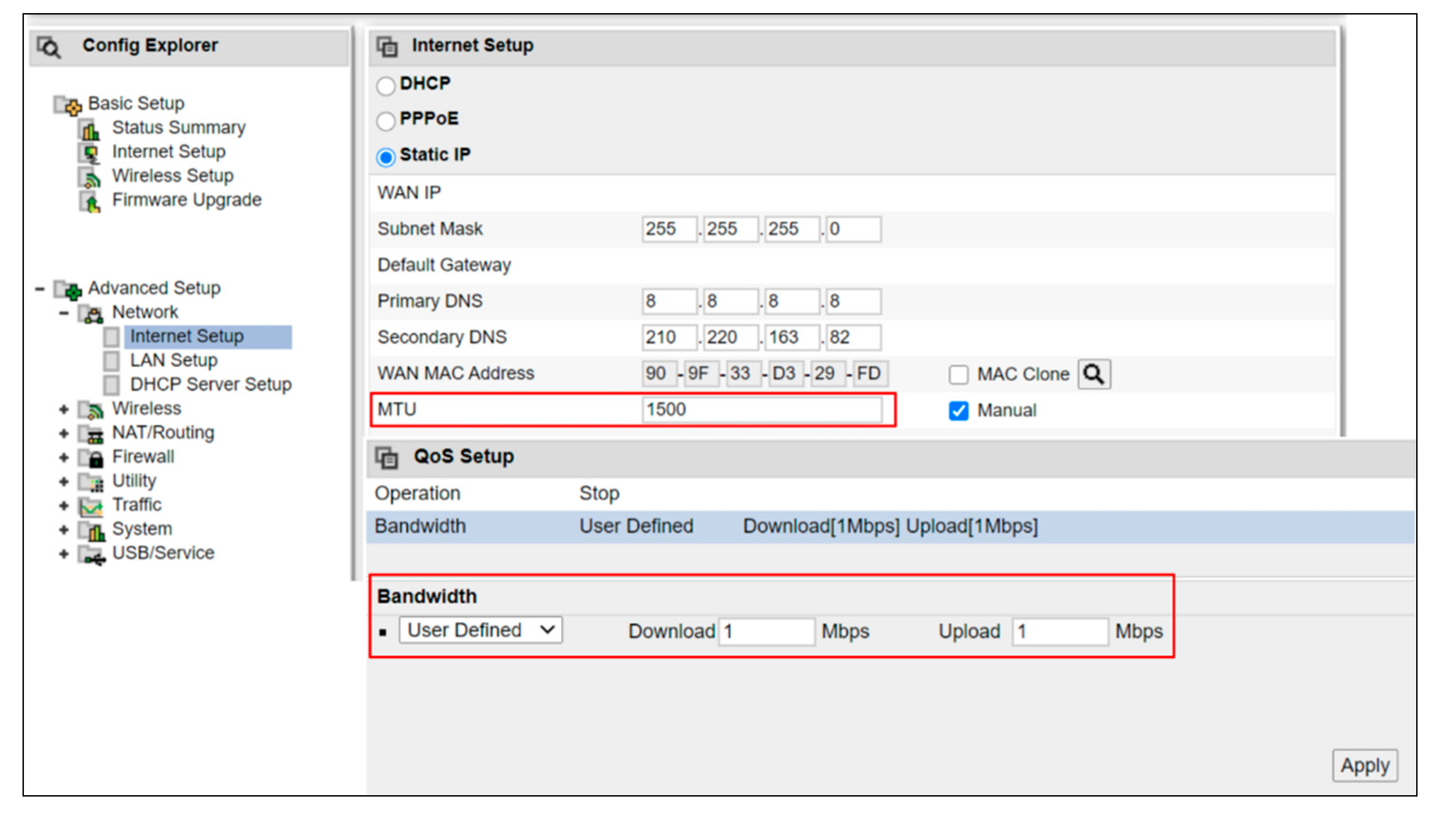The width and height of the screenshot is (1456, 820).
Task: Click the MTU value input field
Action: [761, 410]
